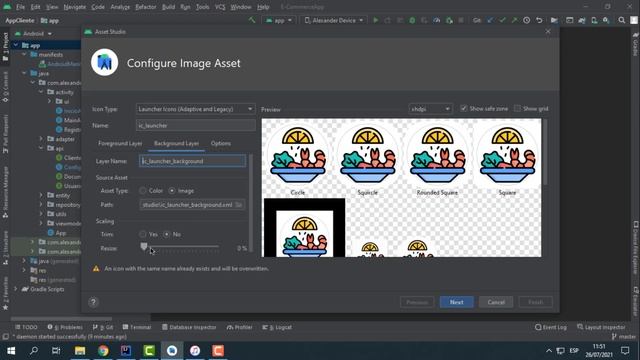Select Trim Yes radio button
This screenshot has height=360, width=640.
(142, 234)
